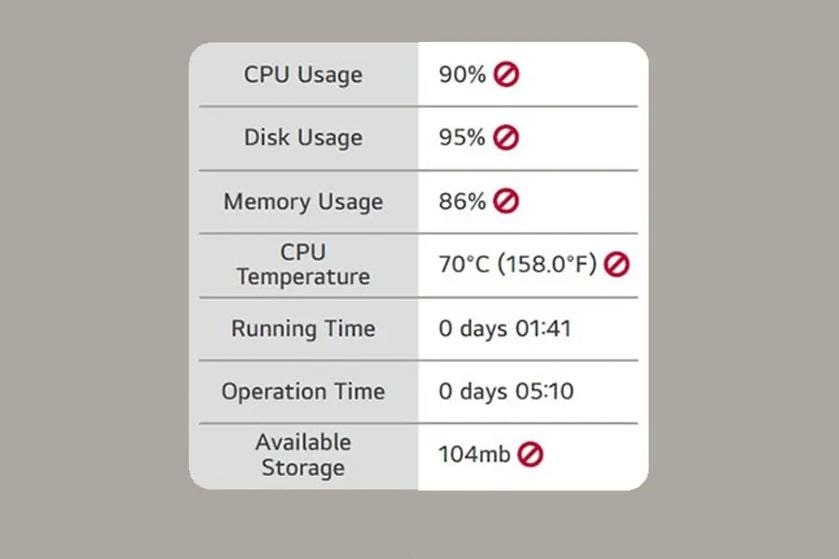Click the 104mb available storage value
839x559 pixels.
474,455
